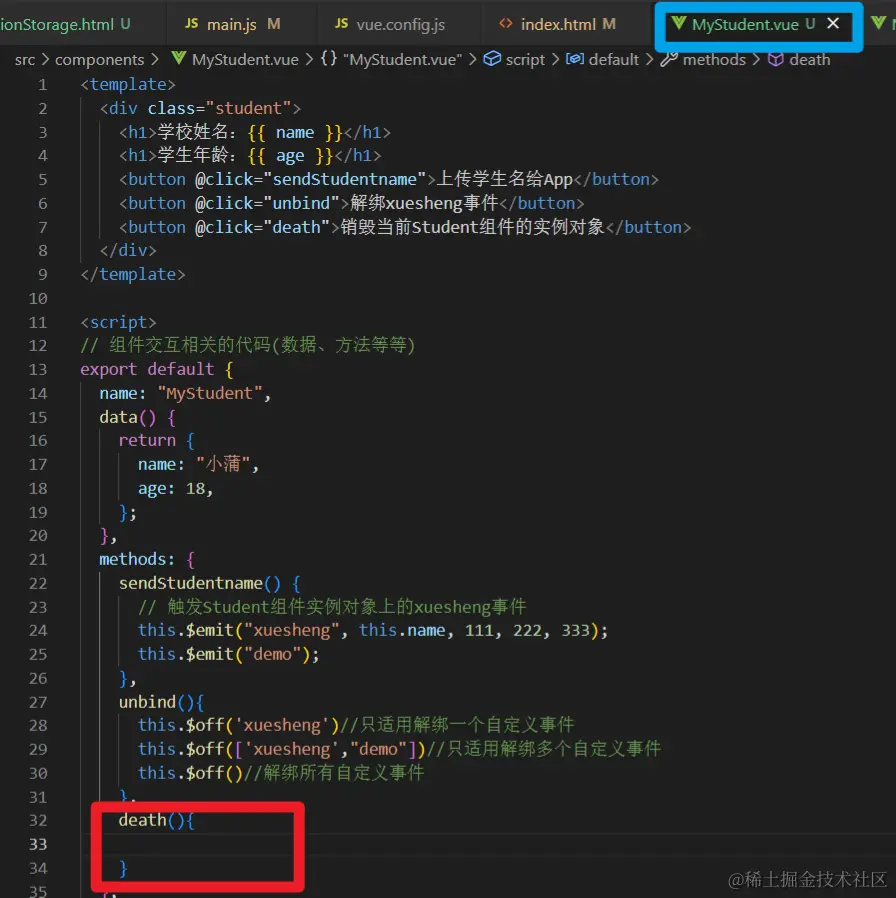Click the {{ name }} interpolation
This screenshot has height=898, width=896.
tap(295, 133)
